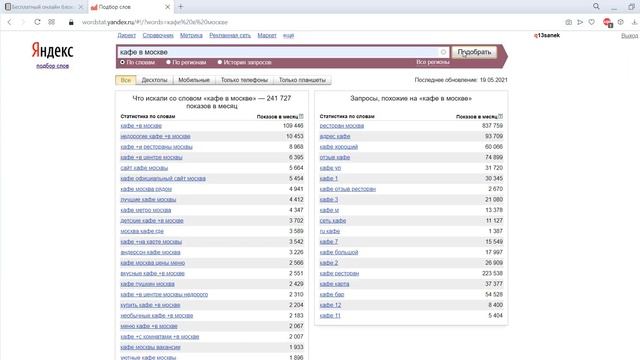Open the 'Справочник' link
640x360 pixels.
click(x=158, y=36)
